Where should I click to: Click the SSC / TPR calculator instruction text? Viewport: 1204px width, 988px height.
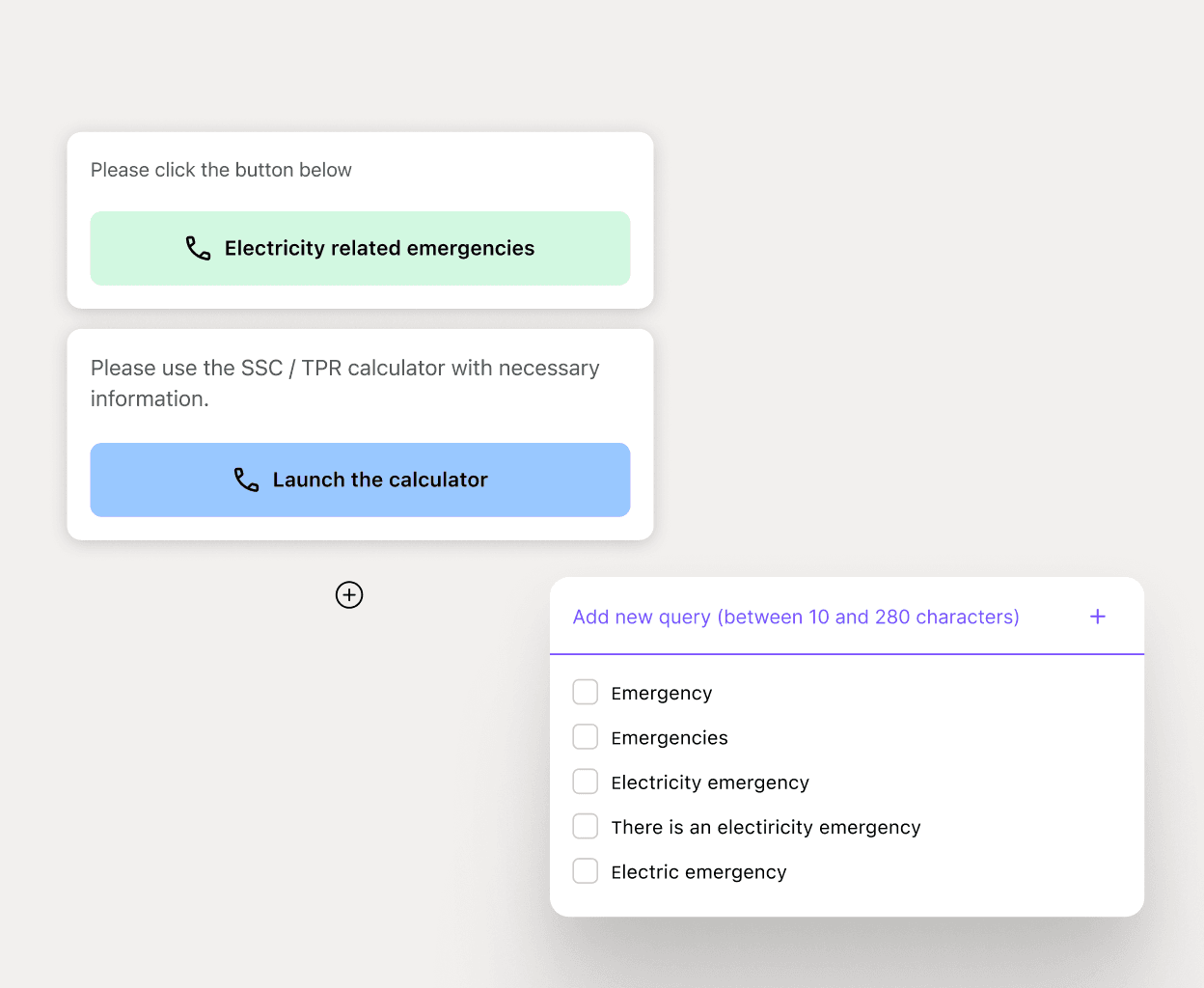coord(344,382)
